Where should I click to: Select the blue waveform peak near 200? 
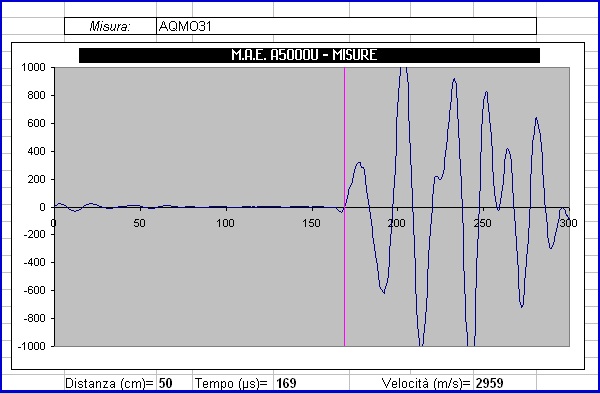point(404,72)
